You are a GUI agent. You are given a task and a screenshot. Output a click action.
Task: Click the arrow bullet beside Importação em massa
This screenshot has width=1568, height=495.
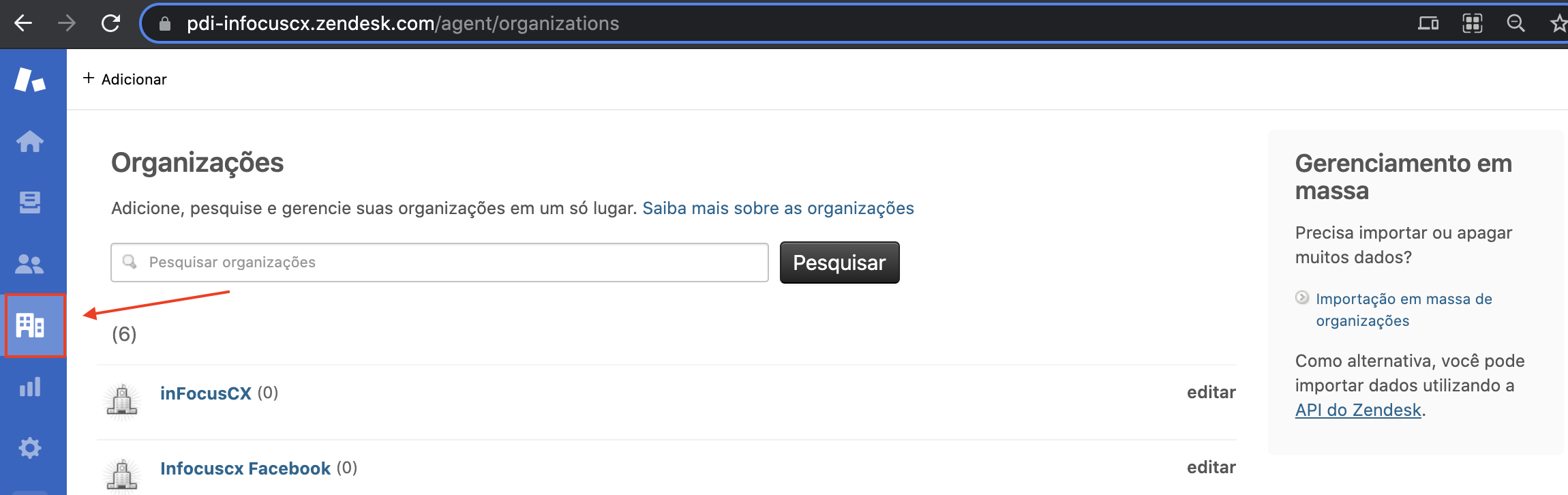[1302, 297]
